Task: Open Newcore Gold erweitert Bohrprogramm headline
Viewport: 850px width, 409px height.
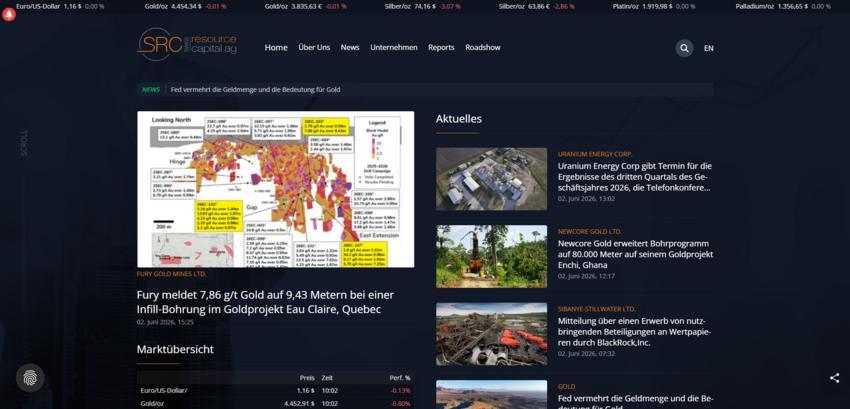Action: point(635,254)
